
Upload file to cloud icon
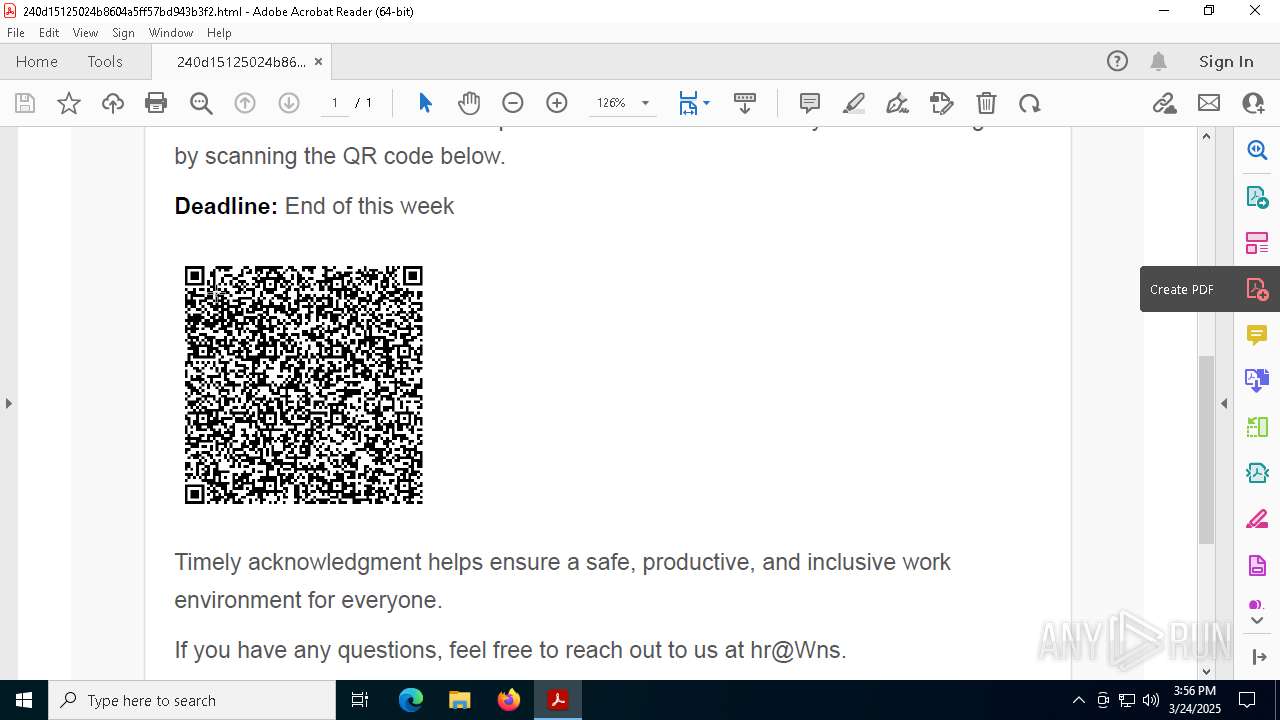pyautogui.click(x=113, y=103)
